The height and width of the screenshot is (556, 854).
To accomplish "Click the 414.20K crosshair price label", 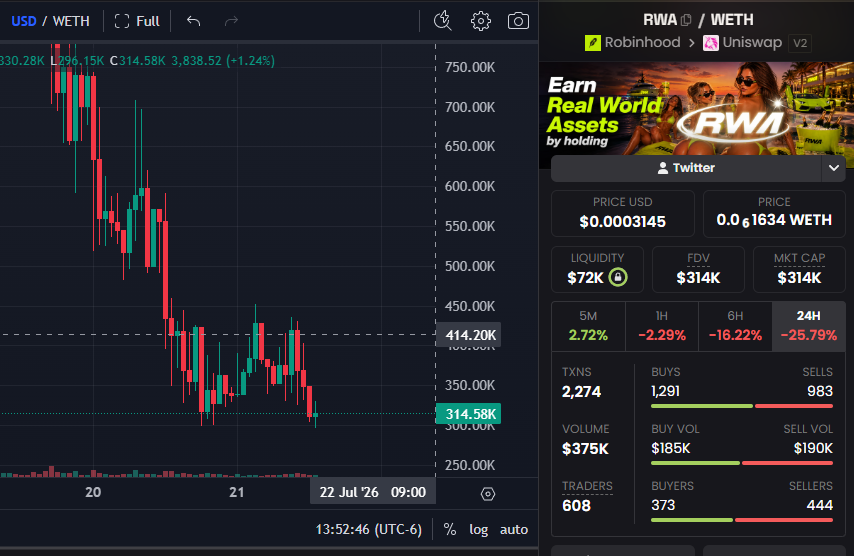I will 468,335.
